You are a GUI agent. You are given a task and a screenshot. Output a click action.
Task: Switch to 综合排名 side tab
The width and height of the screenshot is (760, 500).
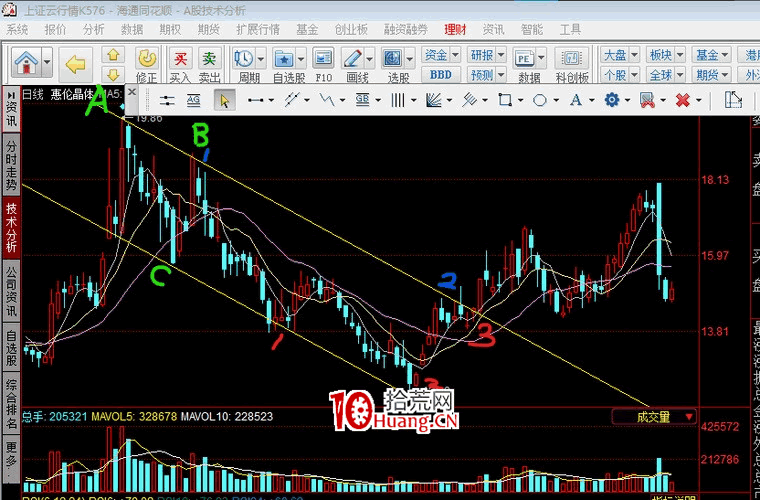coord(11,404)
